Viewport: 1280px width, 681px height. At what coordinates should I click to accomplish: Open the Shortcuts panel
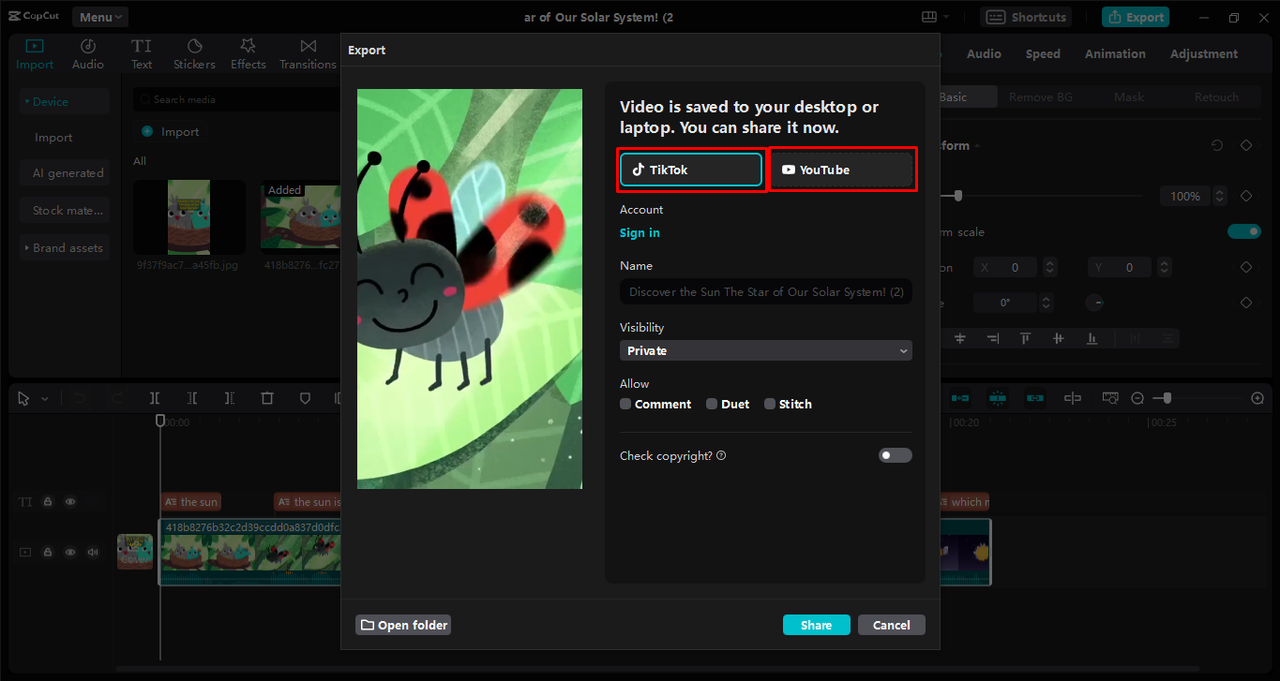click(1025, 17)
